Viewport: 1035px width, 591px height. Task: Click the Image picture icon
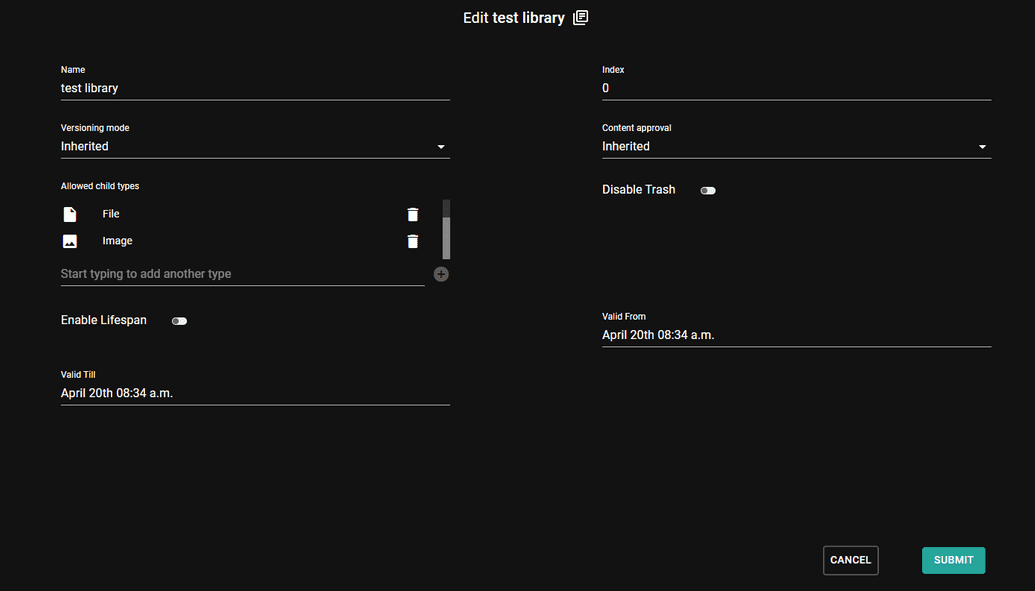point(70,241)
